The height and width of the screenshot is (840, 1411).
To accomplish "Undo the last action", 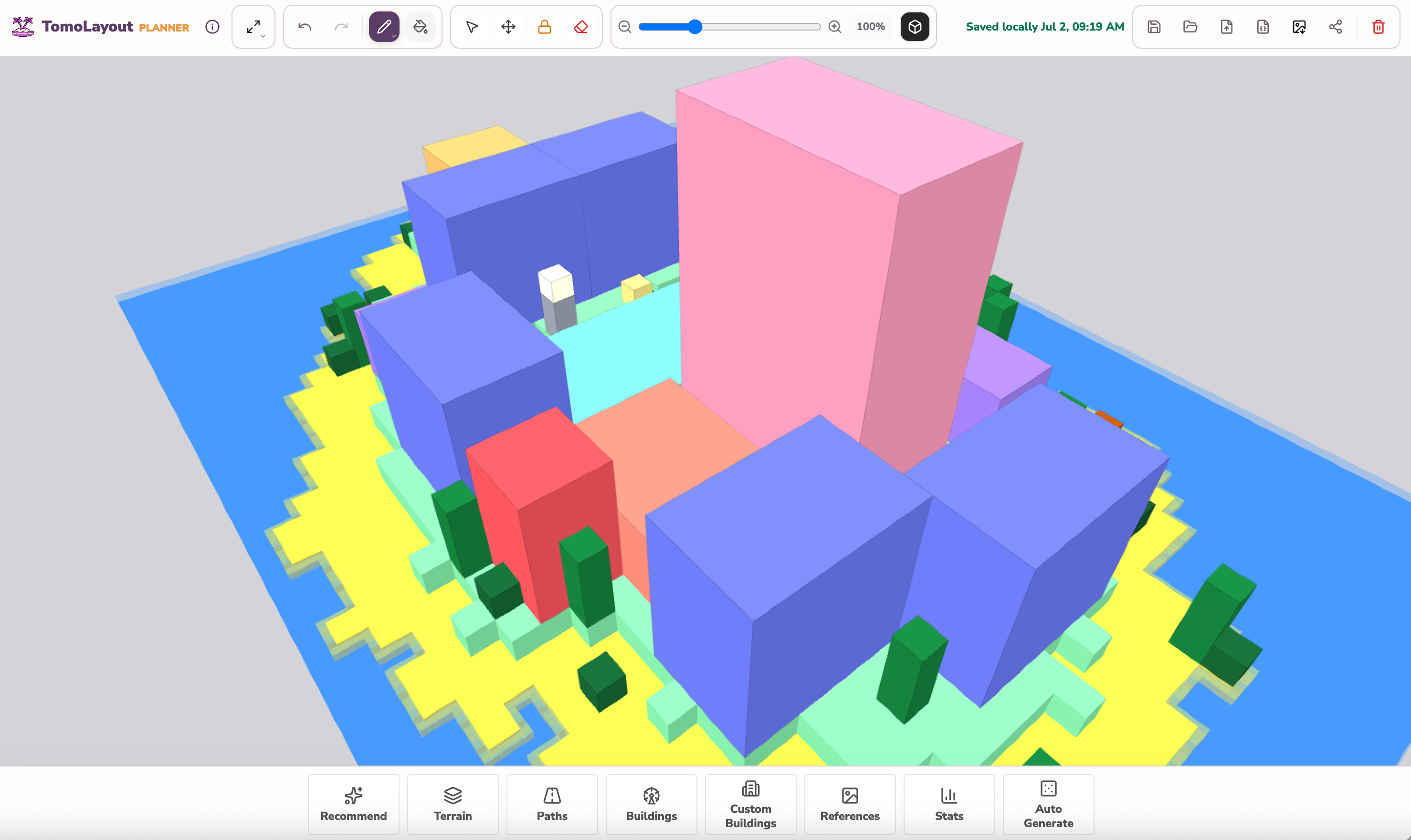I will tap(305, 27).
